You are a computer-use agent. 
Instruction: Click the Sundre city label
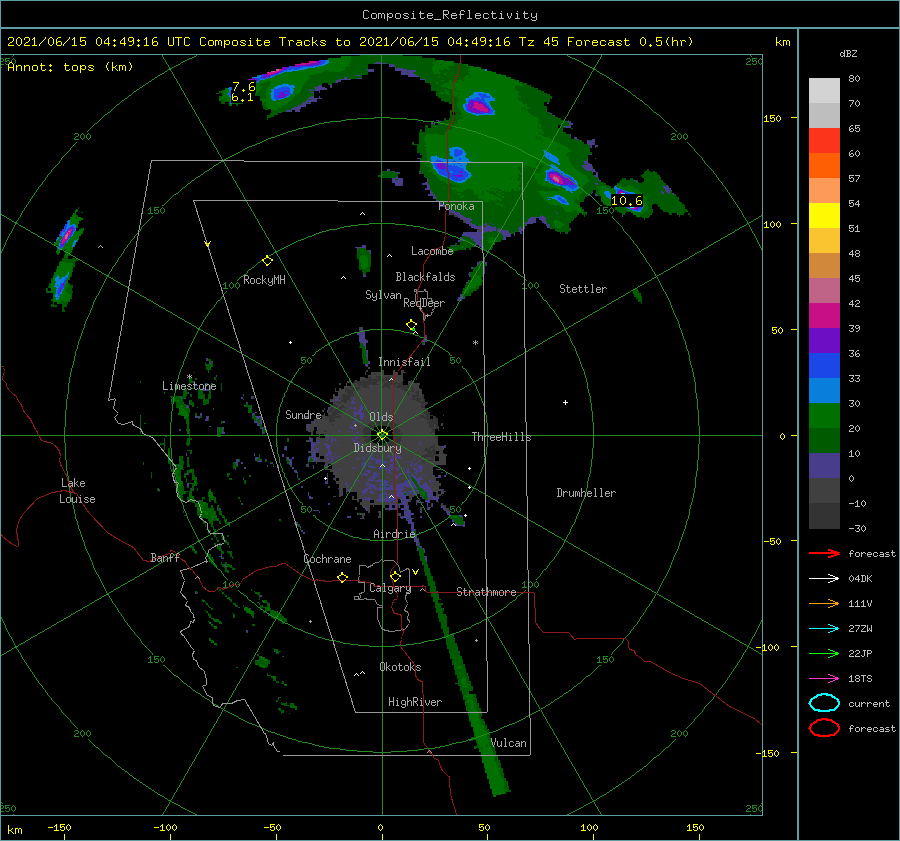click(x=303, y=415)
